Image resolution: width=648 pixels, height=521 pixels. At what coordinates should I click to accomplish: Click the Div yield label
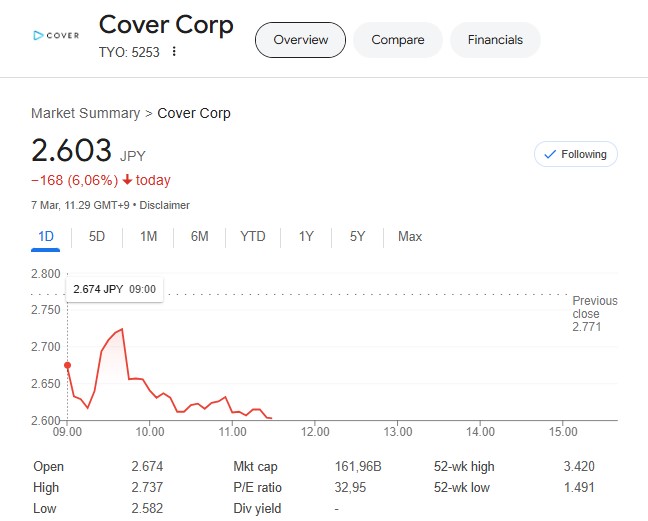pyautogui.click(x=257, y=509)
